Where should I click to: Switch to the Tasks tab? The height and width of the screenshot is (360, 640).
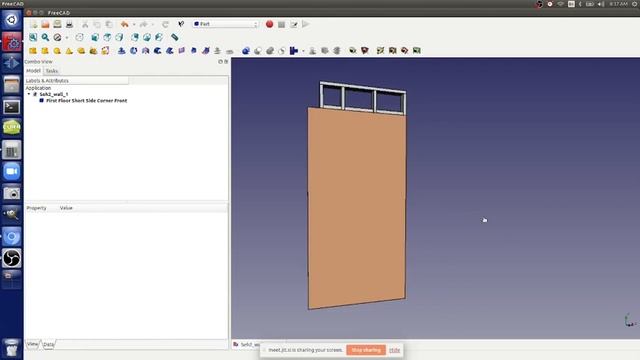click(52, 71)
